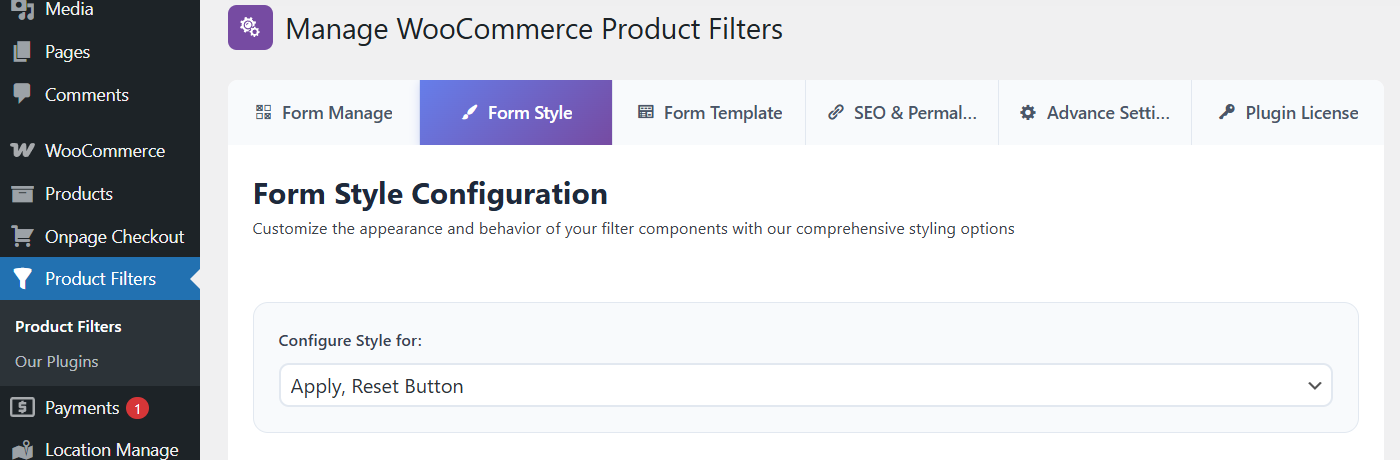Select the Form Style tab

[x=516, y=113]
